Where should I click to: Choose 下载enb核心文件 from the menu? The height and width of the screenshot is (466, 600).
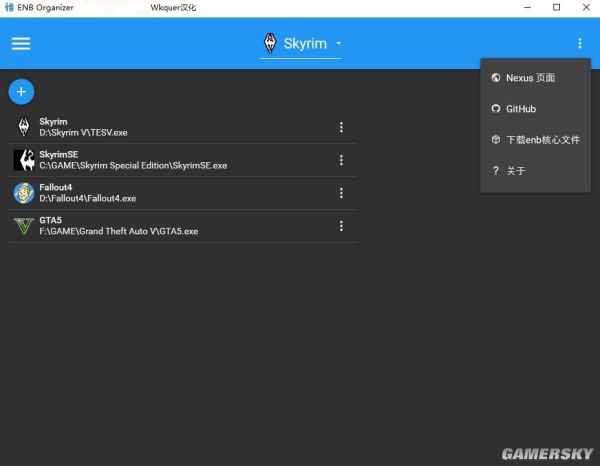(x=536, y=140)
